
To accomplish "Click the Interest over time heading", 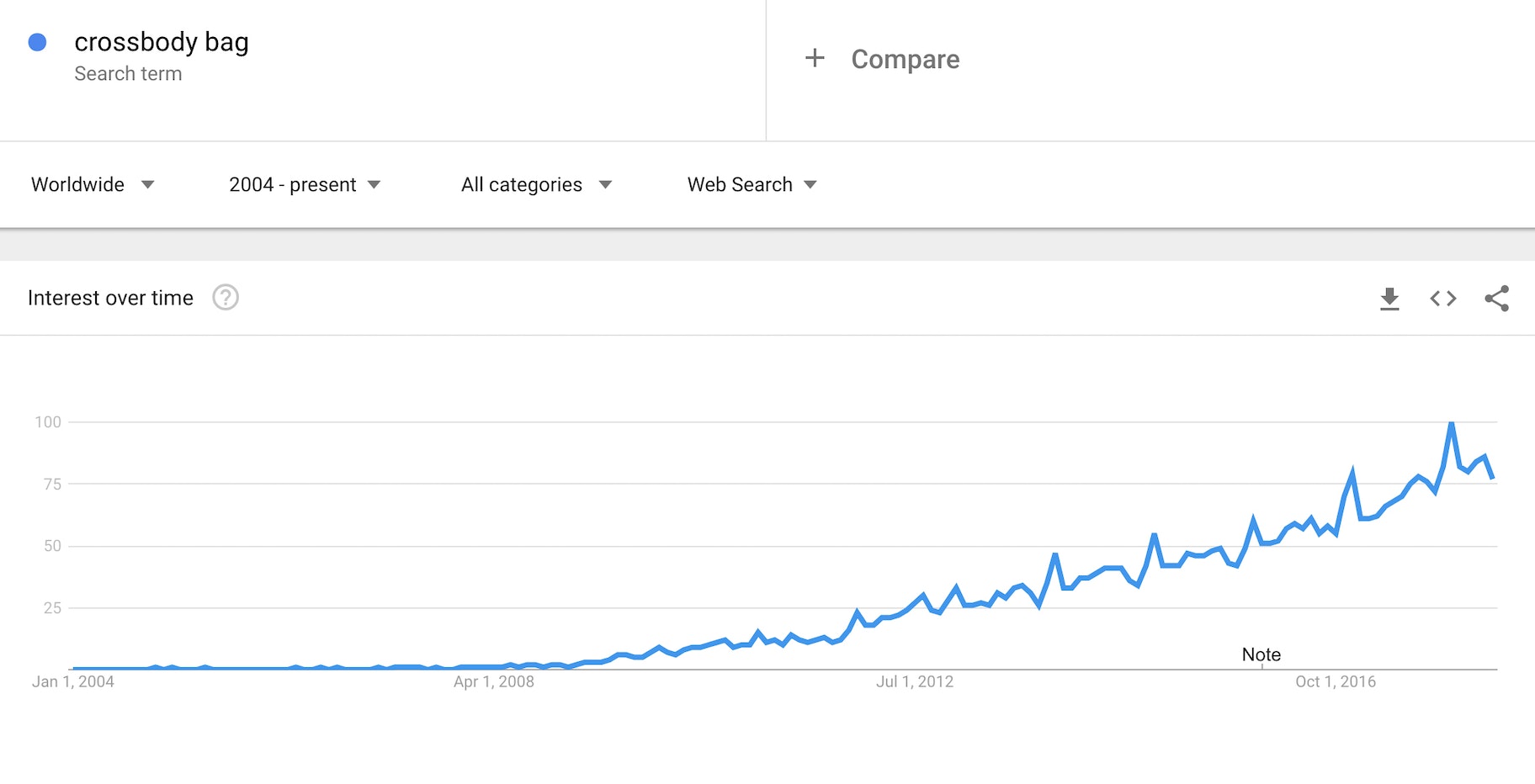I will pos(110,298).
